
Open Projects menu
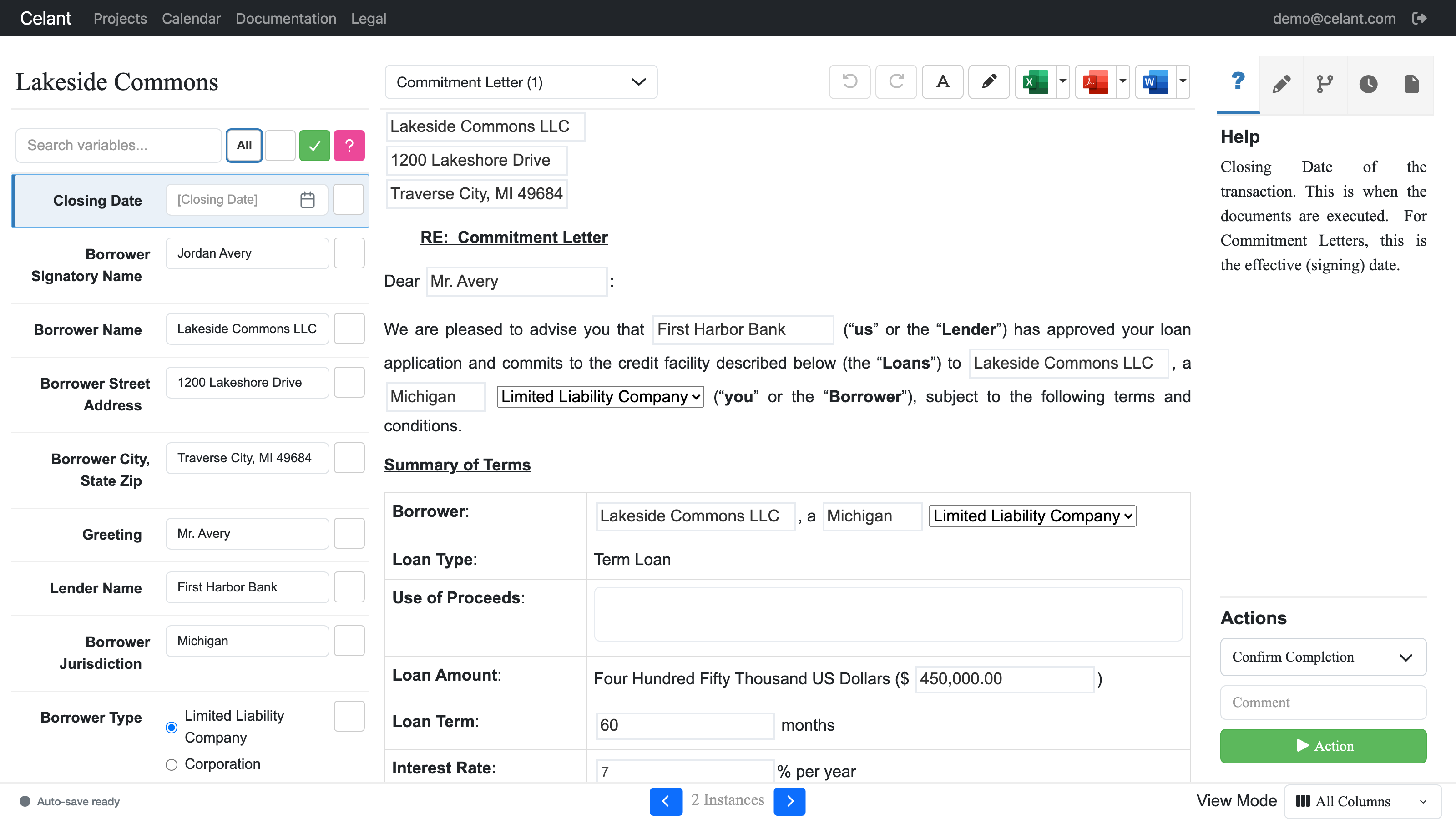click(120, 18)
